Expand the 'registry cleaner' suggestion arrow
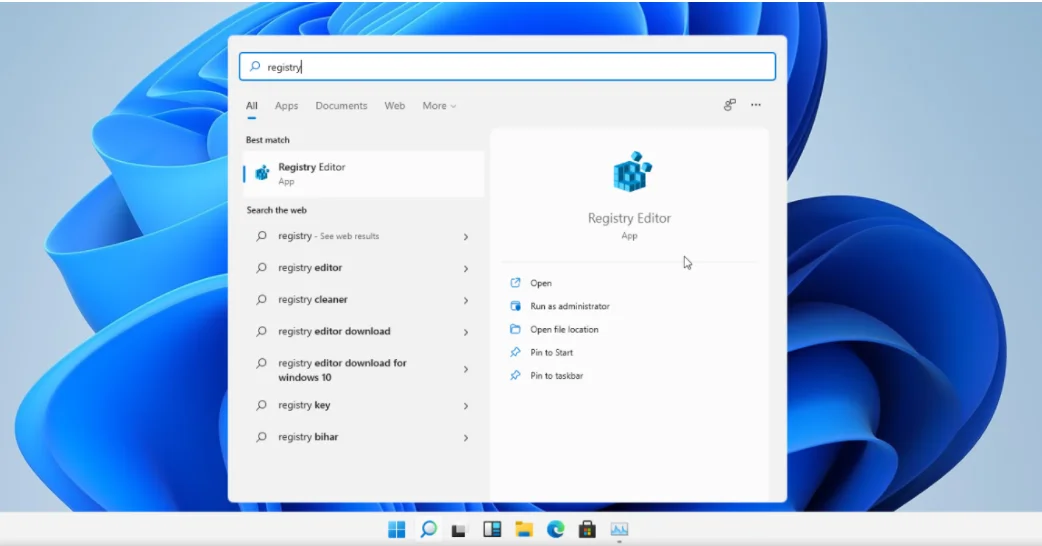This screenshot has width=1042, height=546. [x=466, y=301]
